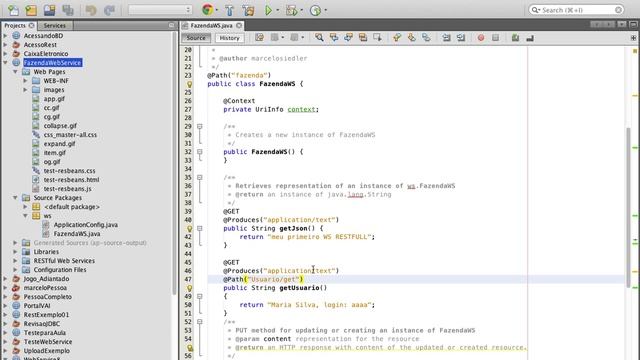640x360 pixels.
Task: Click the Undo arrow icon
Action: click(91, 10)
